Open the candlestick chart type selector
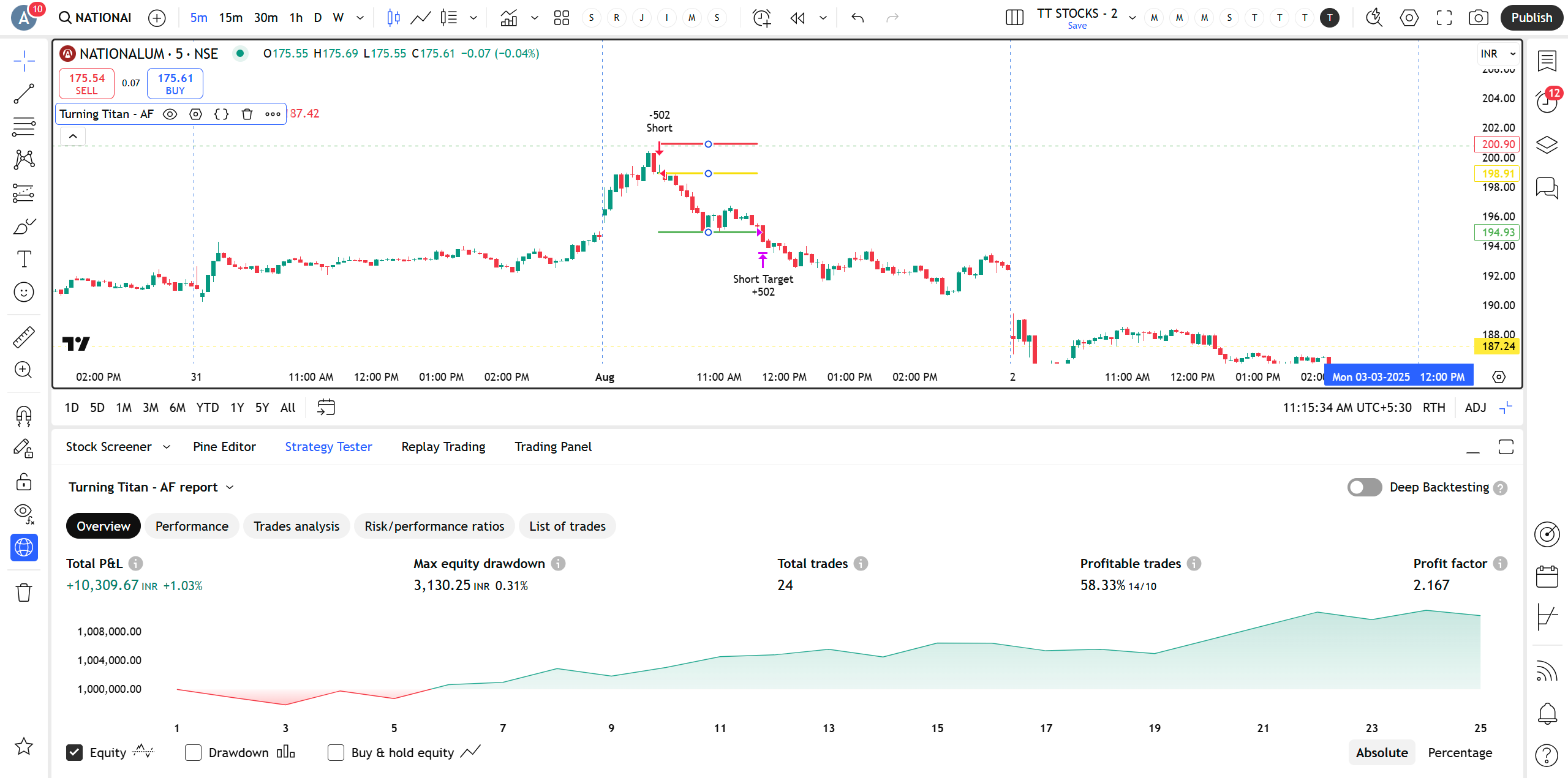This screenshot has width=1568, height=778. [x=393, y=18]
